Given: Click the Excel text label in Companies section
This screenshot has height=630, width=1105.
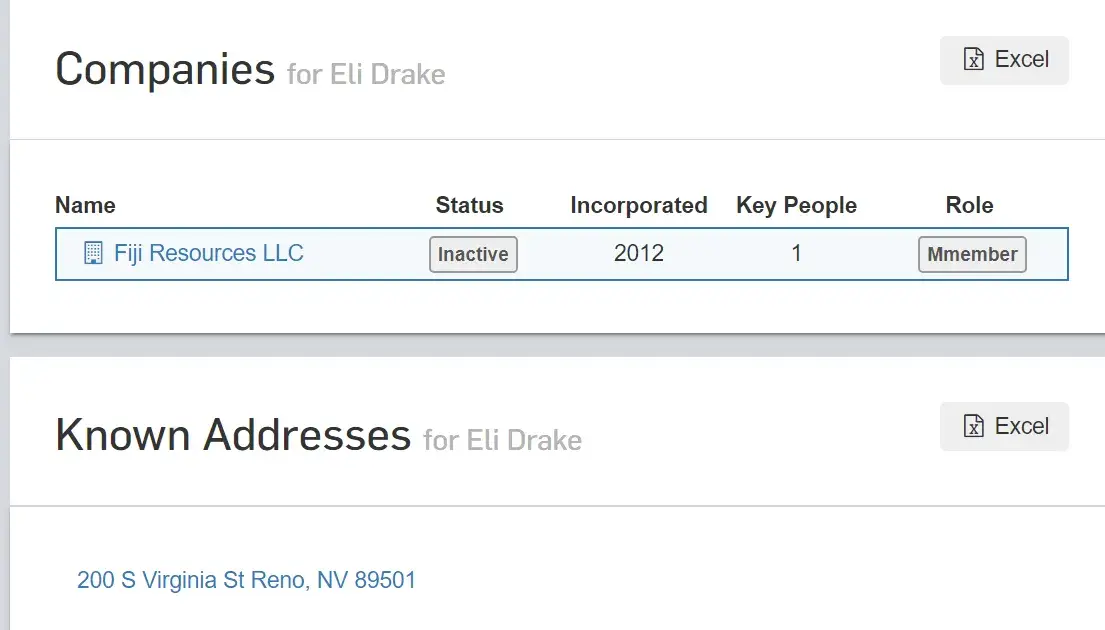Looking at the screenshot, I should (x=1021, y=60).
